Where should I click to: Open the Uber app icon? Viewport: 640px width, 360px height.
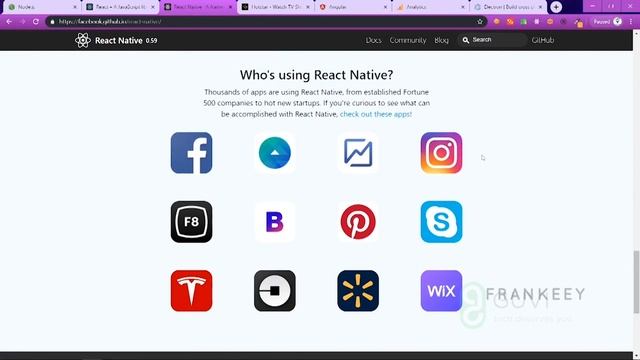pyautogui.click(x=275, y=291)
